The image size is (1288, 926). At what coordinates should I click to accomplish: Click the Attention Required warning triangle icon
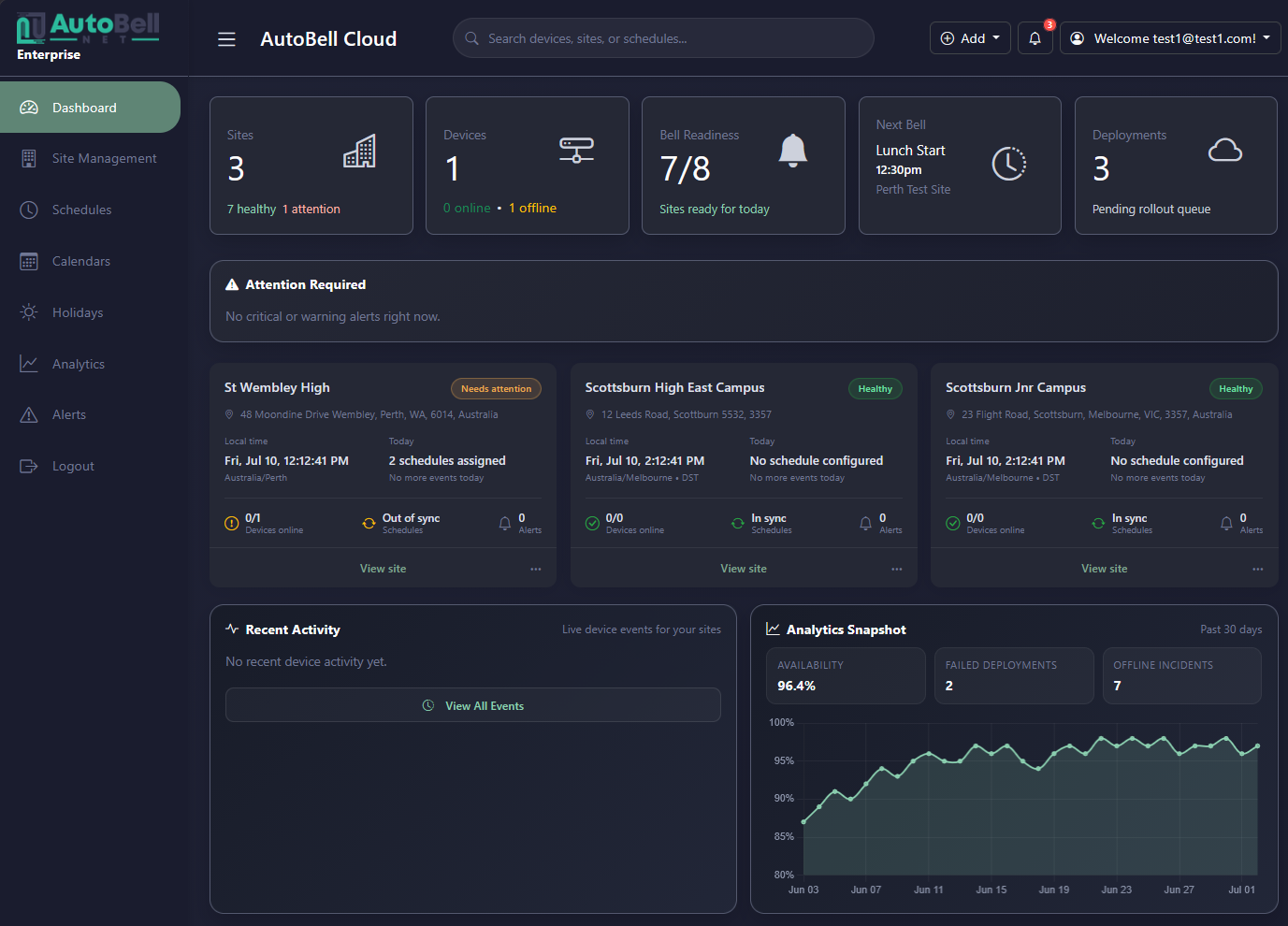(x=232, y=284)
